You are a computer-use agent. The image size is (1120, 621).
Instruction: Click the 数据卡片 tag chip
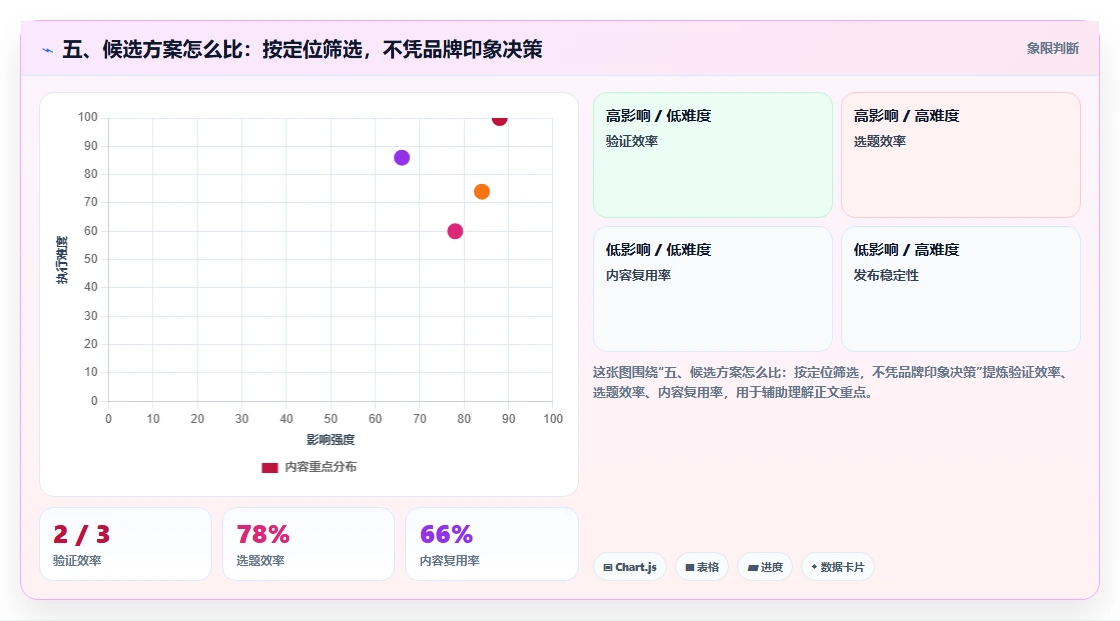point(838,567)
